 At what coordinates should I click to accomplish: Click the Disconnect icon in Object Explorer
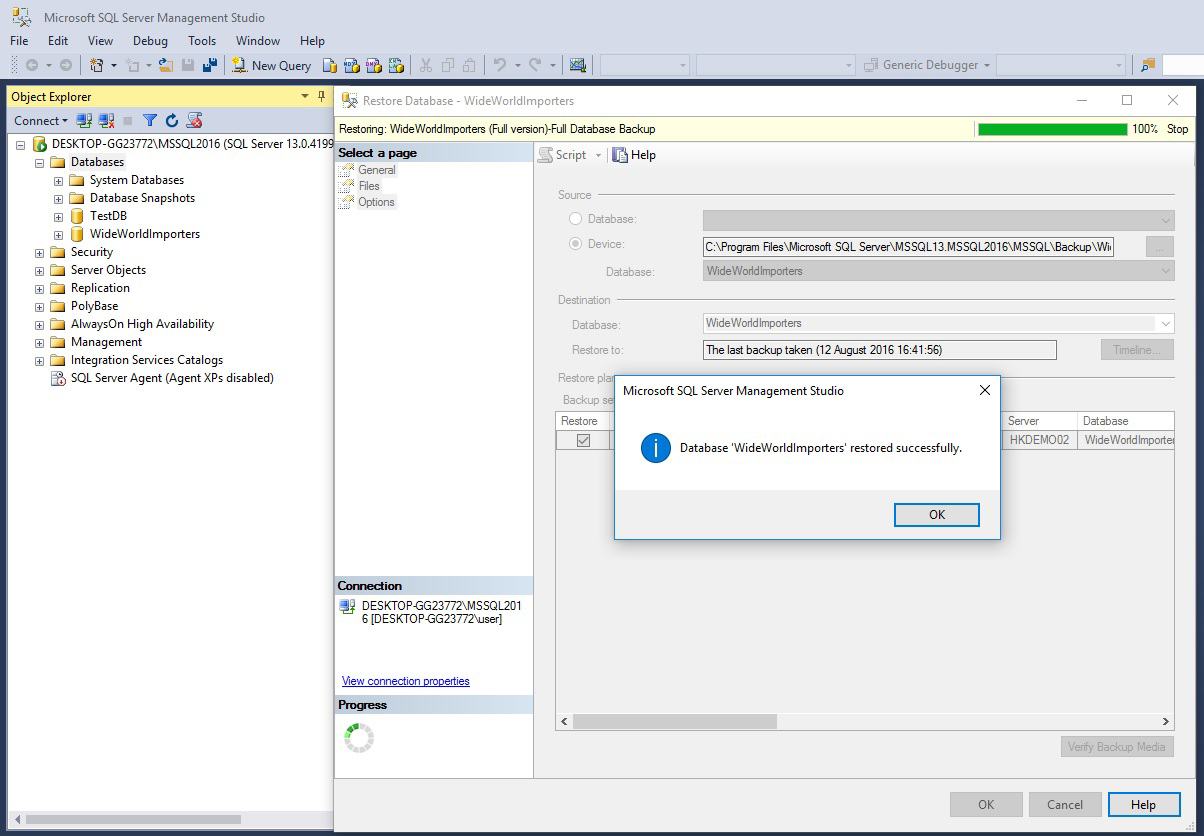tap(106, 121)
